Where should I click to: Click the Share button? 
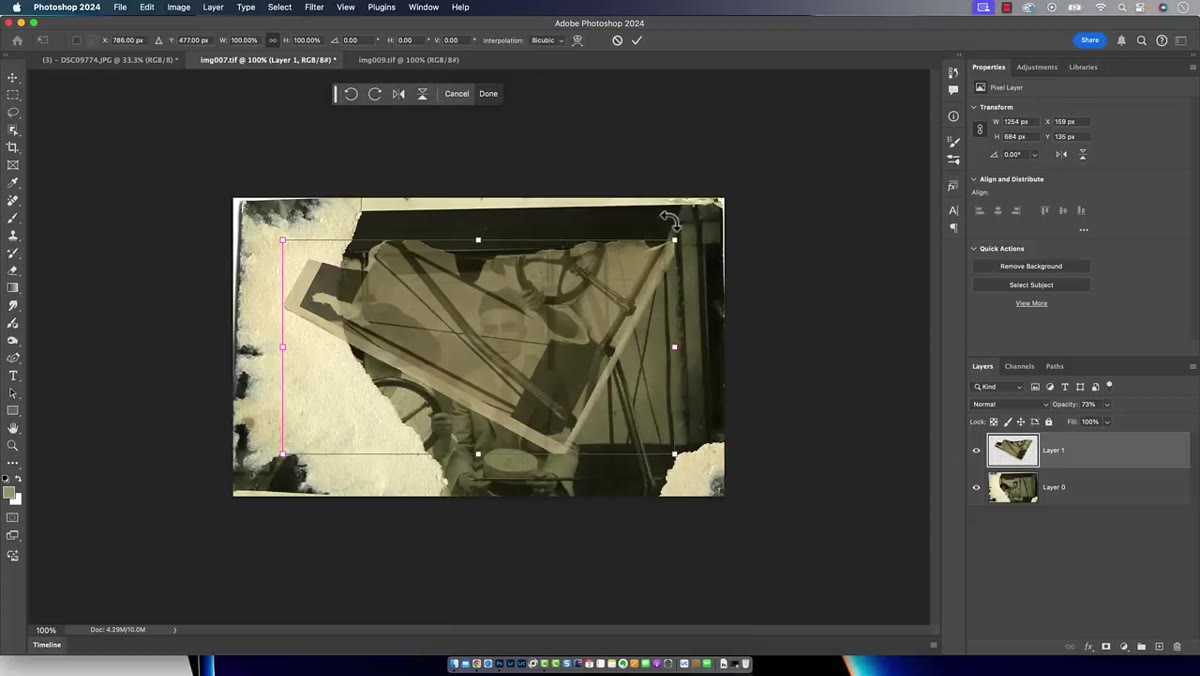[1090, 40]
